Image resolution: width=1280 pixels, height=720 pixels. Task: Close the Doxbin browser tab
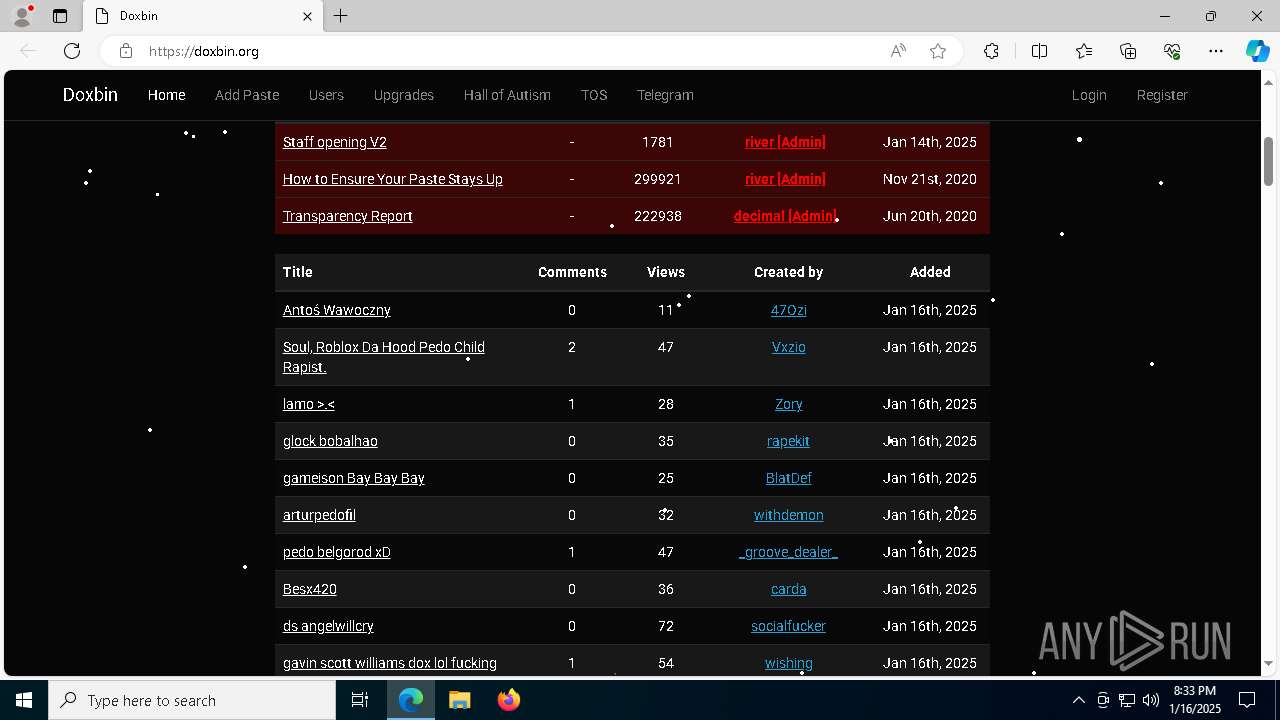[x=307, y=16]
